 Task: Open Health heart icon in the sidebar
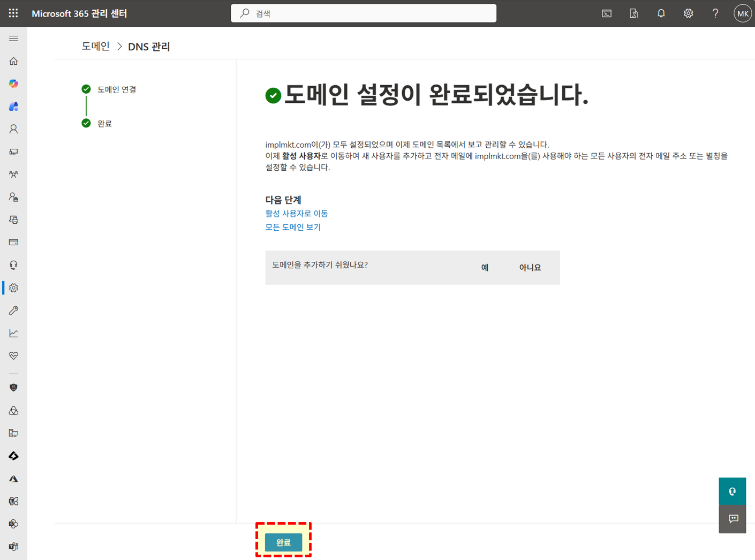pyautogui.click(x=14, y=355)
